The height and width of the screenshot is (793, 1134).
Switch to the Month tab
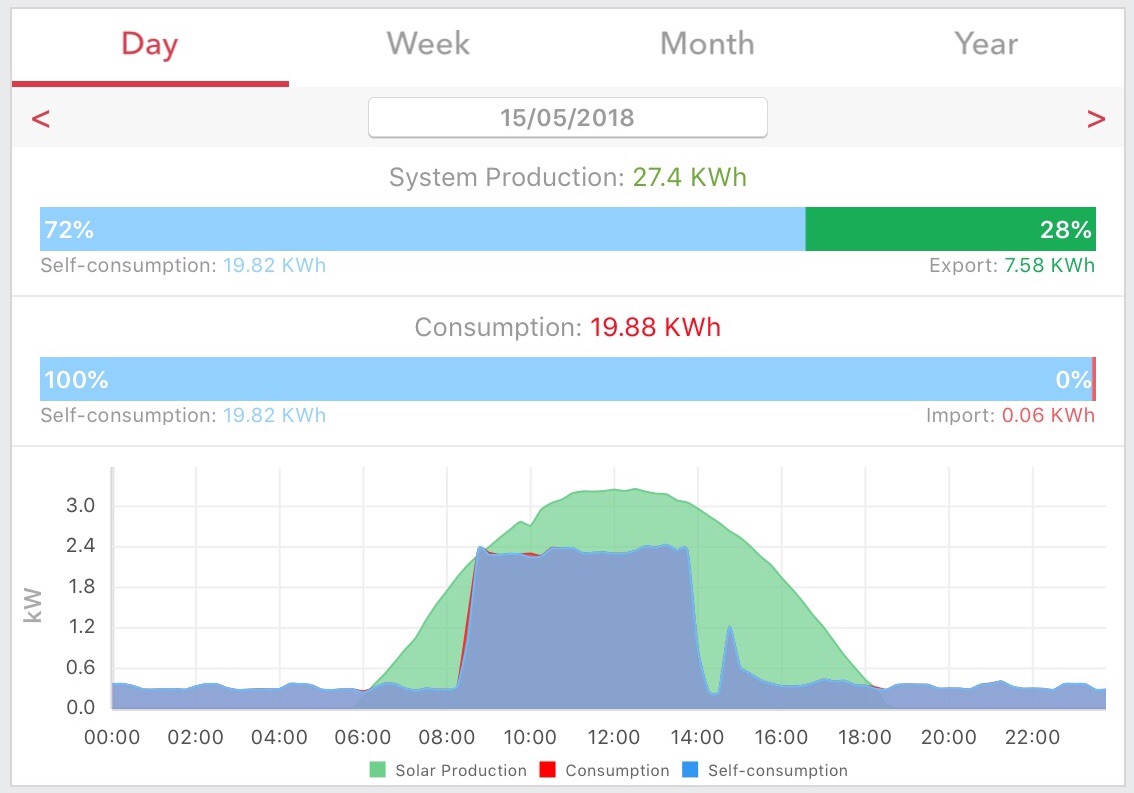(x=707, y=44)
